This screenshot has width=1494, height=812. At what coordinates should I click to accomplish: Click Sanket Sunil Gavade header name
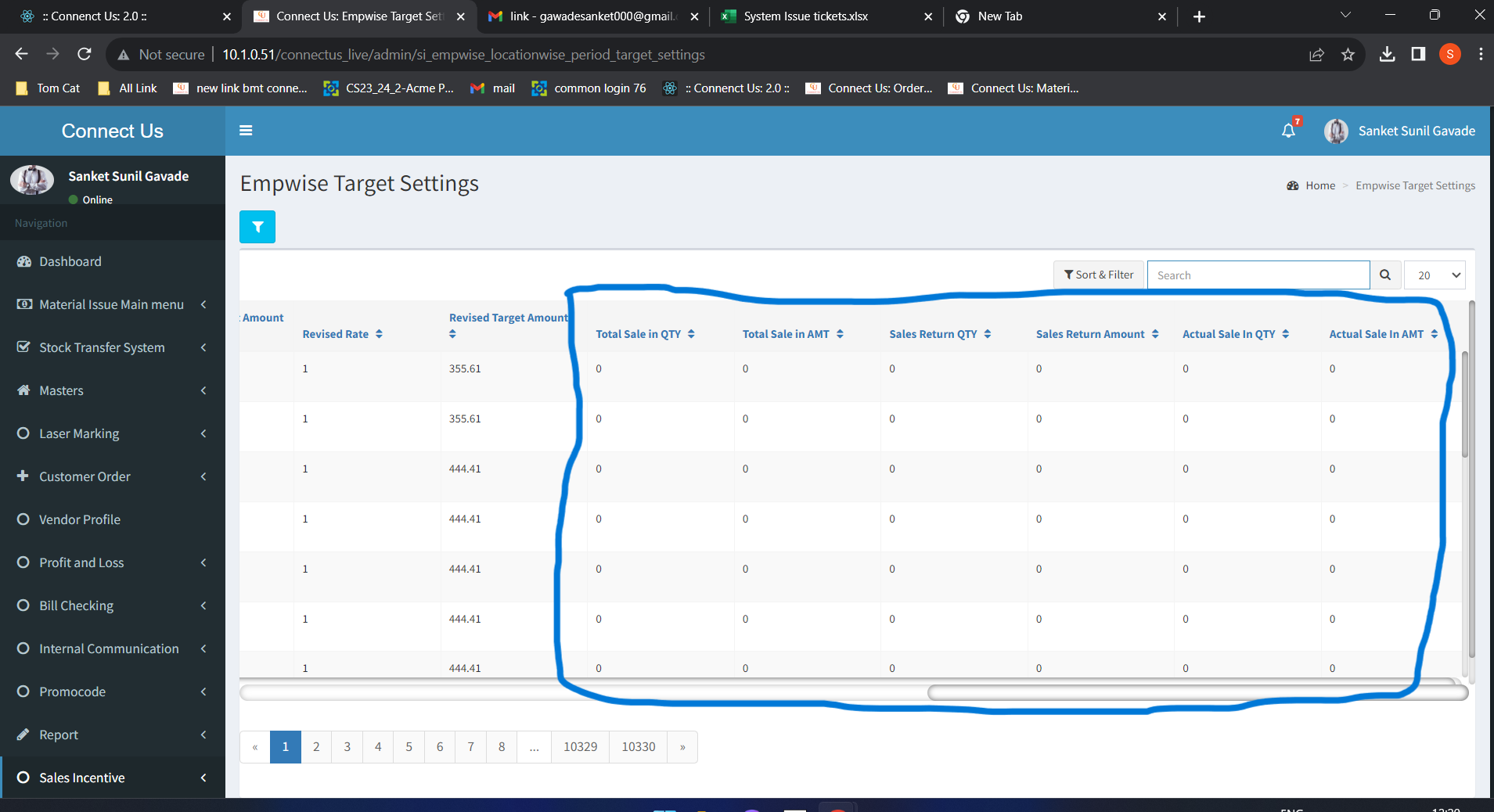coord(1417,131)
